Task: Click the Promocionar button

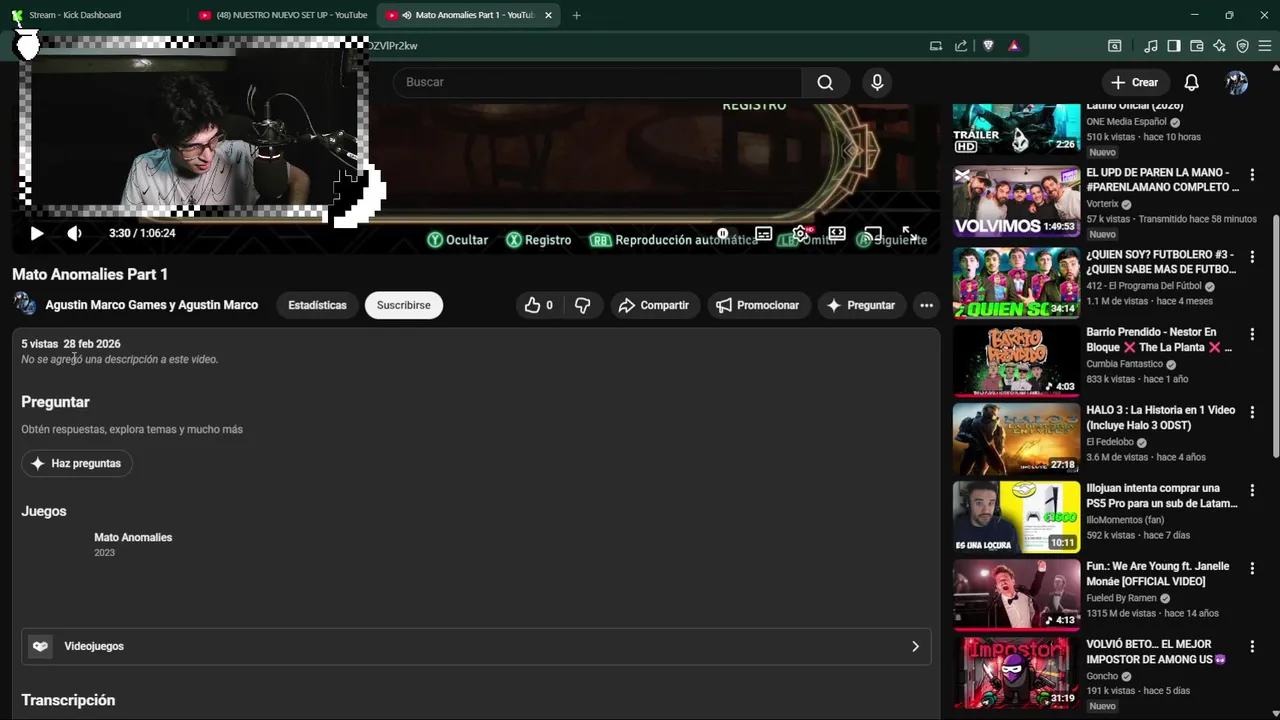Action: point(758,305)
